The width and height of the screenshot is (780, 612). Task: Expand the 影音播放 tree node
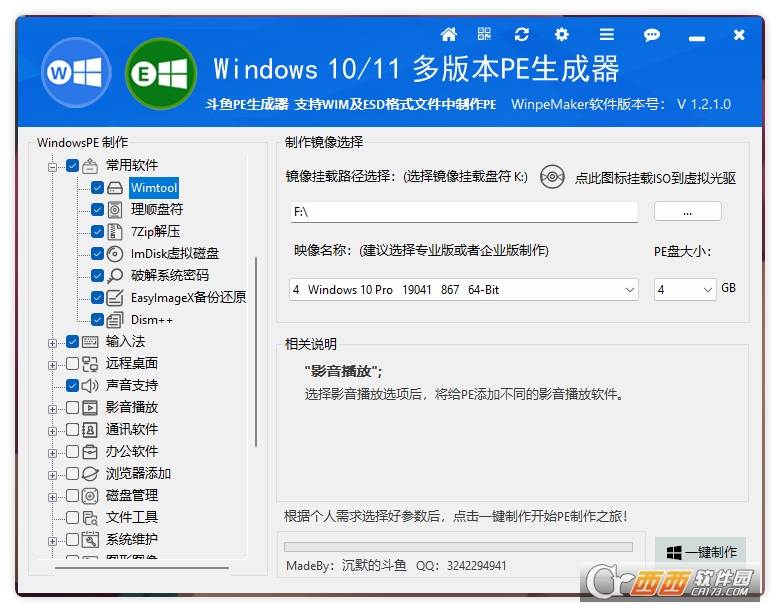click(52, 409)
